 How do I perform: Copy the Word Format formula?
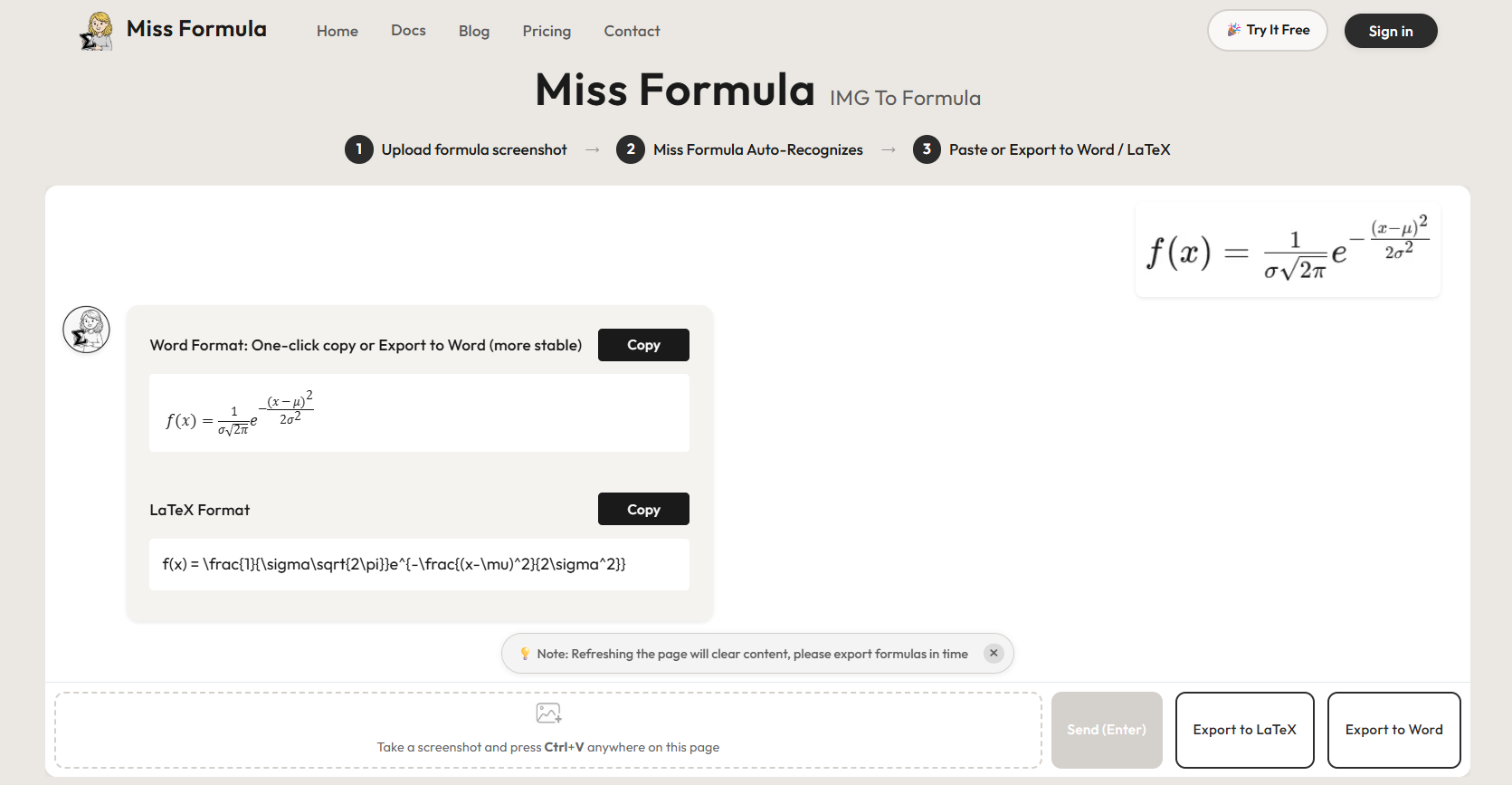(x=643, y=345)
